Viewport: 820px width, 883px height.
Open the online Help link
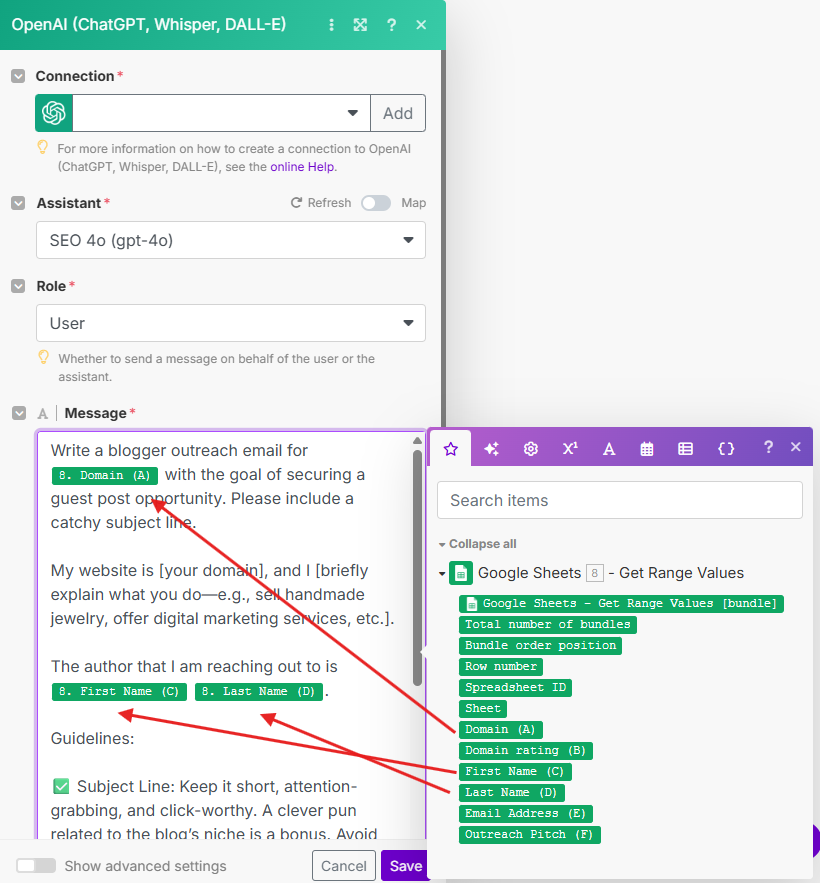tap(302, 167)
